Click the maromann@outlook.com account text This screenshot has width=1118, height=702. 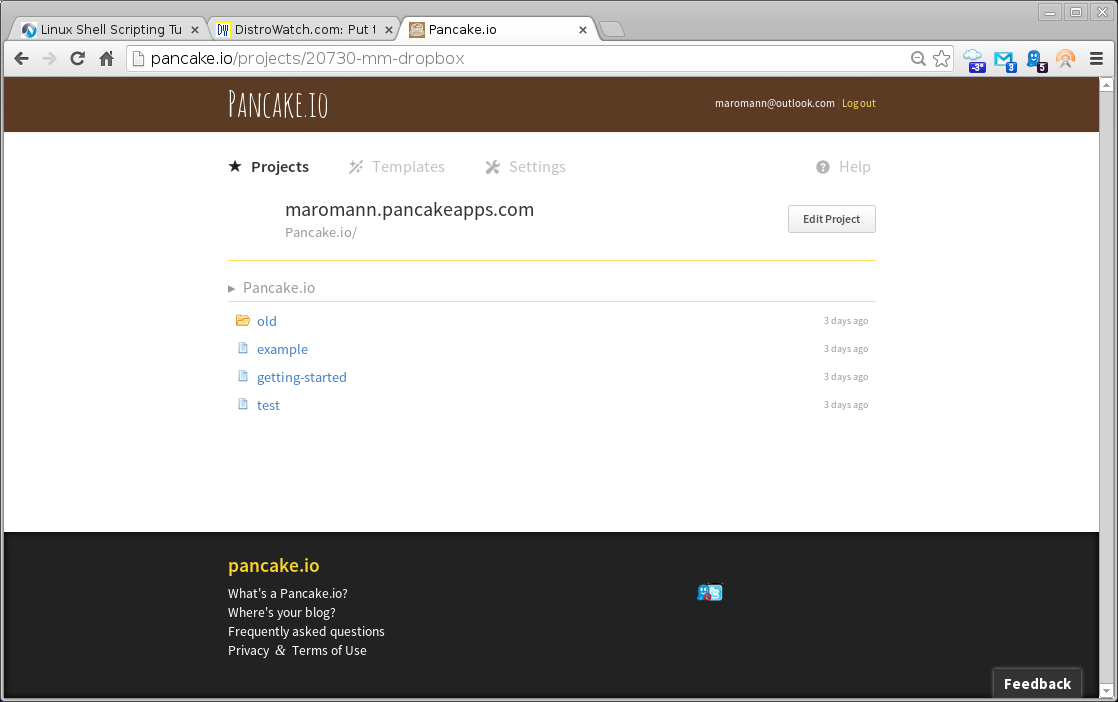tap(774, 103)
